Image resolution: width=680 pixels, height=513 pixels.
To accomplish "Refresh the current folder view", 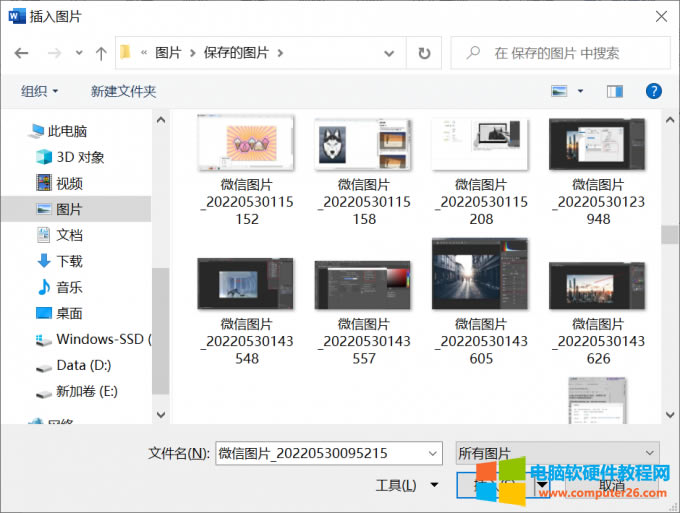I will pyautogui.click(x=424, y=53).
